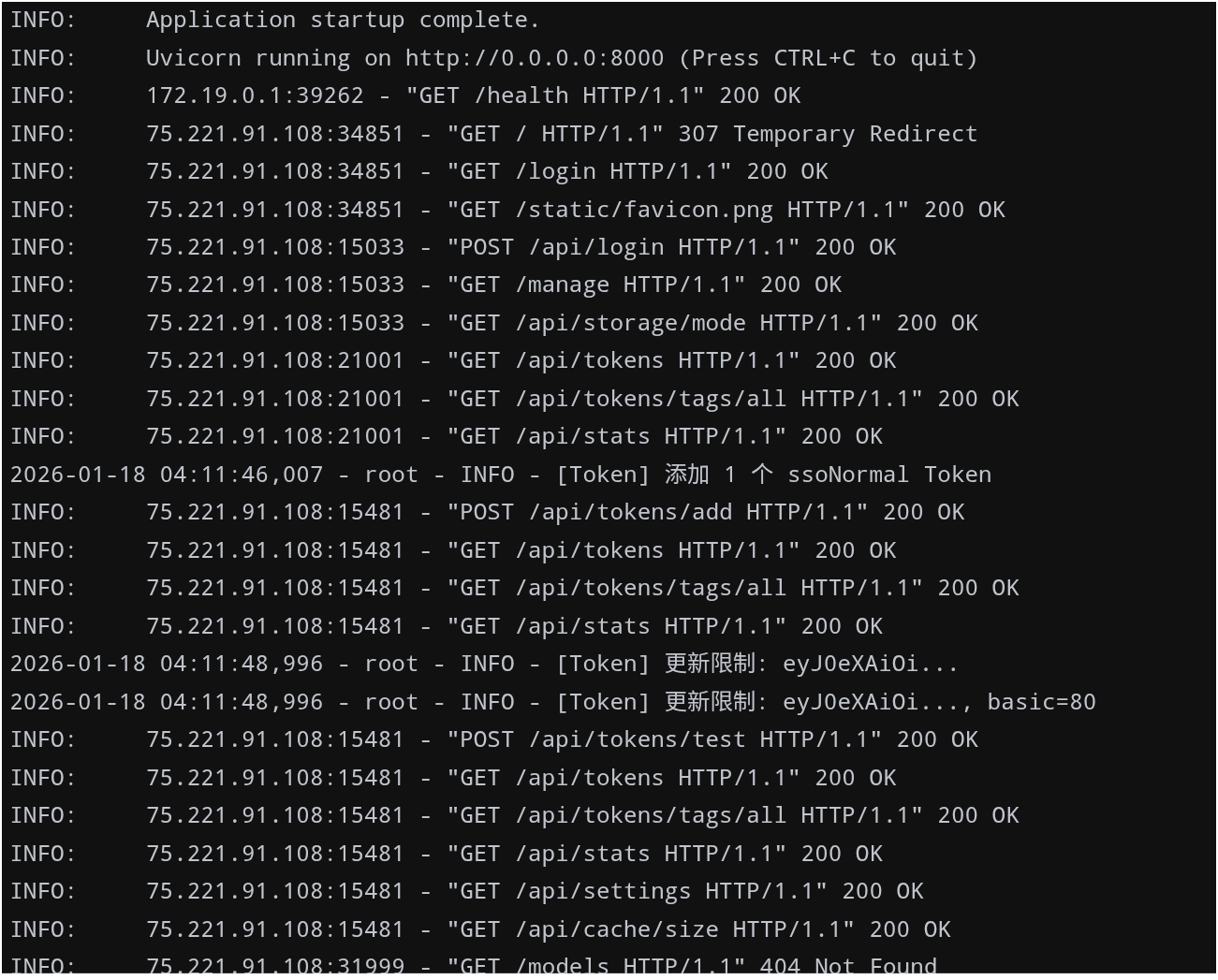Click the 75.221.91.108:31999 client address

(275, 965)
